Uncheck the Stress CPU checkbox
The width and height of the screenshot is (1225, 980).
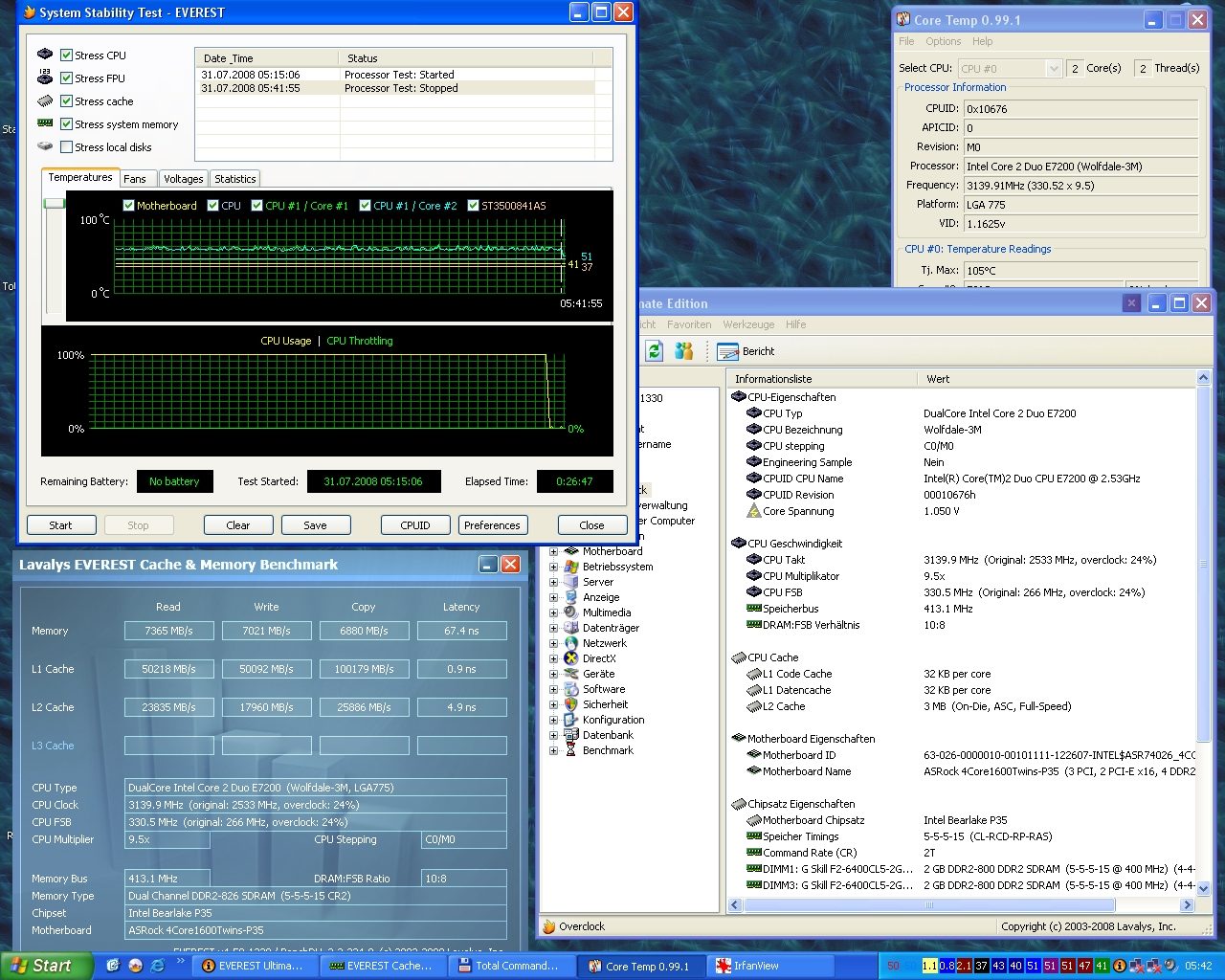point(66,56)
